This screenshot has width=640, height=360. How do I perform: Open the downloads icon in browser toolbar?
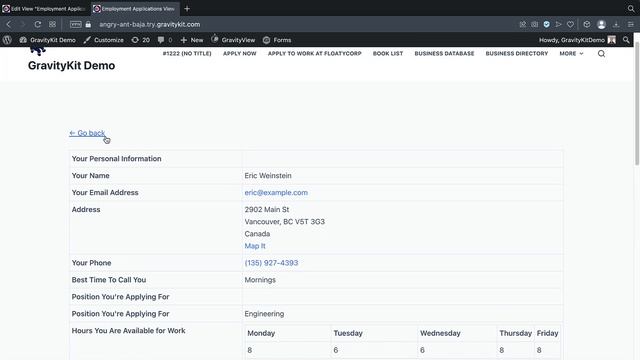tap(616, 24)
